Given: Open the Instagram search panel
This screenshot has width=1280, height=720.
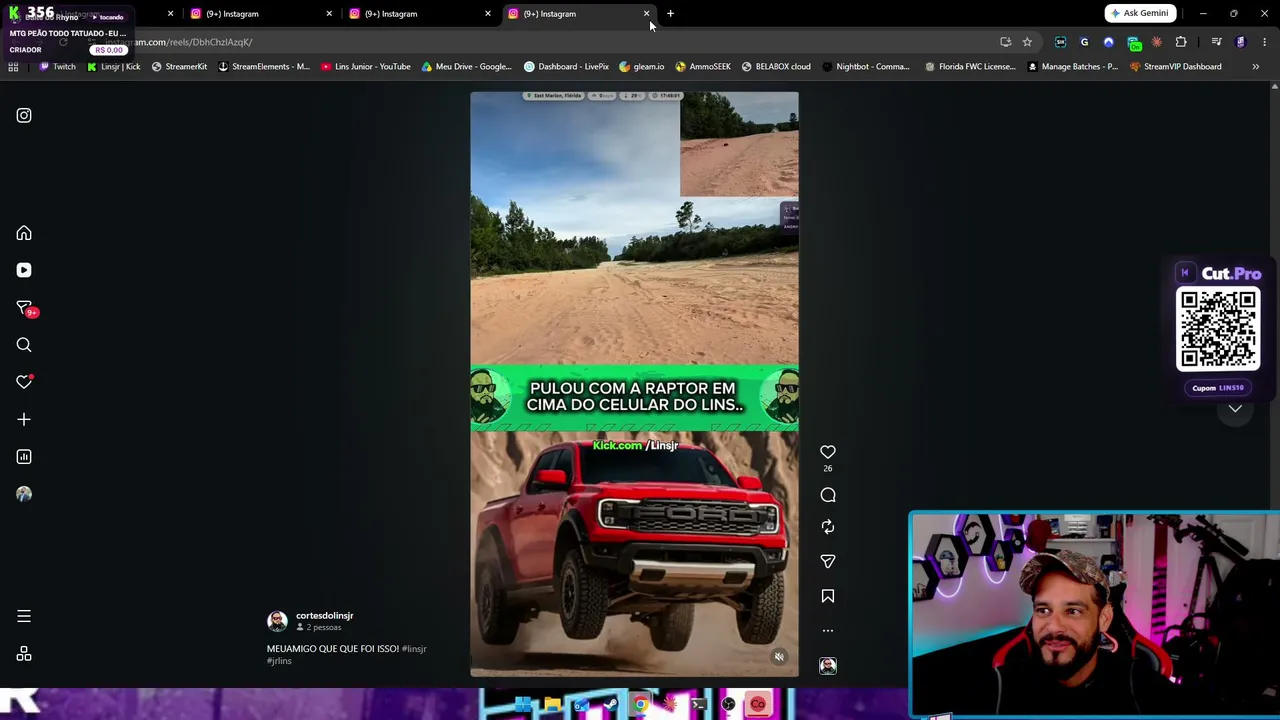Looking at the screenshot, I should point(24,345).
